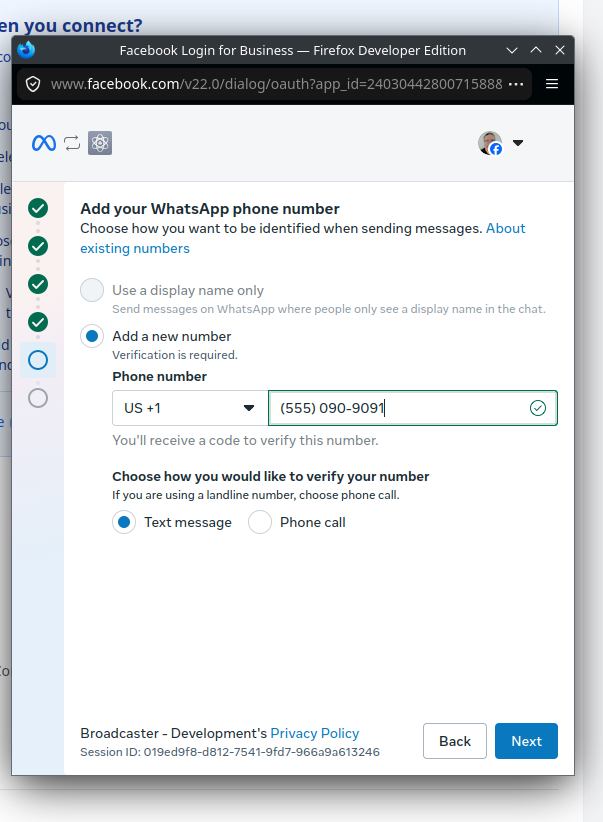603x822 pixels.
Task: Choose Phone call verification radio
Action: [260, 522]
